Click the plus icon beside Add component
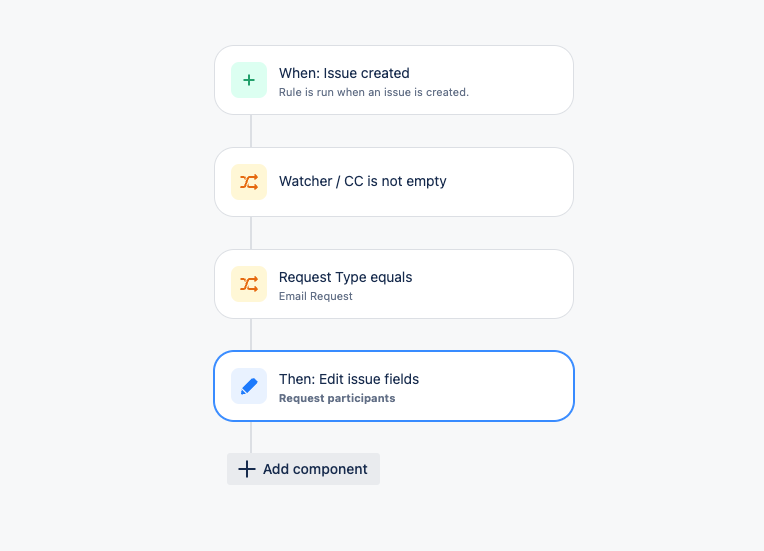The width and height of the screenshot is (764, 551). [x=247, y=469]
